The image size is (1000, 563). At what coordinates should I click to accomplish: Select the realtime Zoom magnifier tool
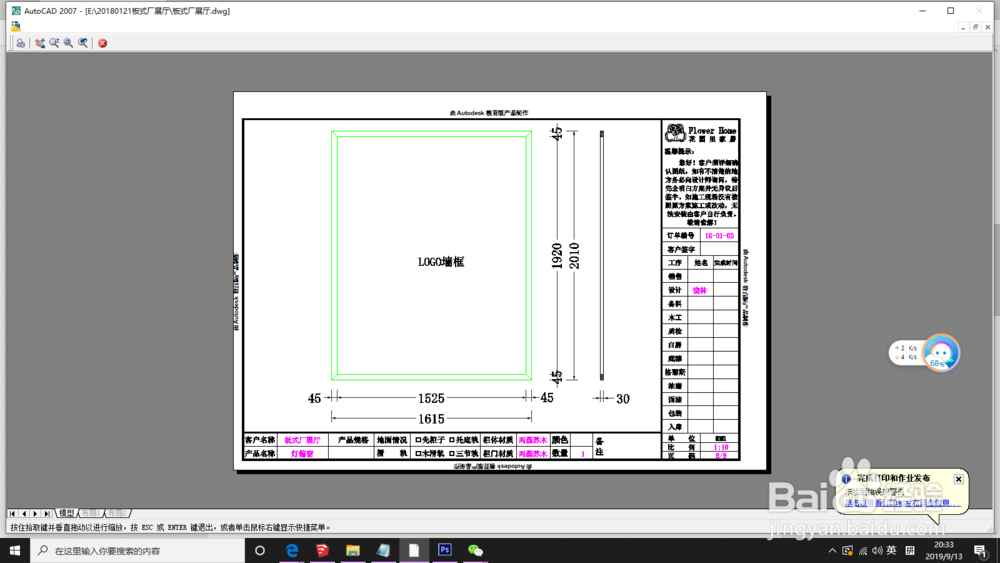tap(54, 43)
